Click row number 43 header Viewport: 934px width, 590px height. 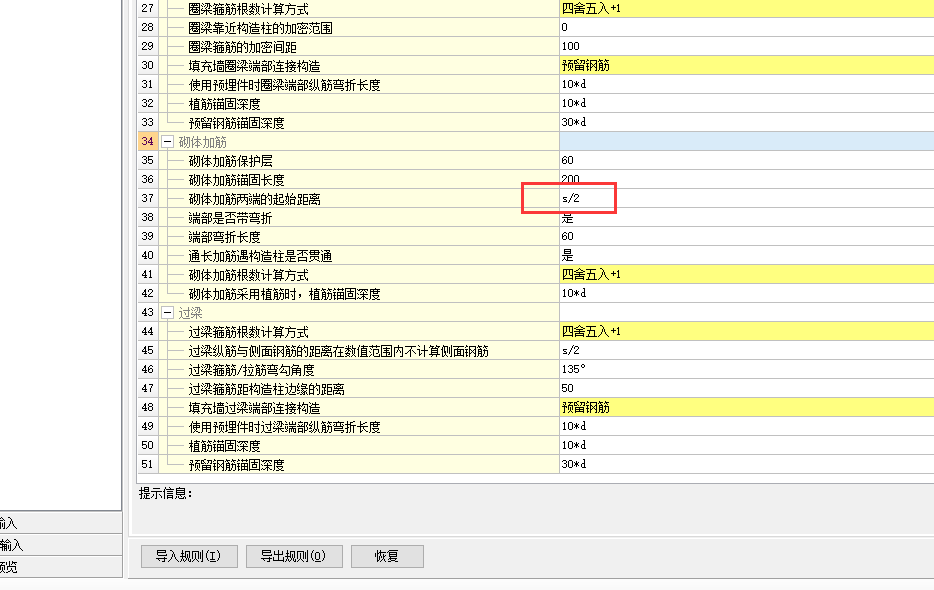tap(148, 313)
